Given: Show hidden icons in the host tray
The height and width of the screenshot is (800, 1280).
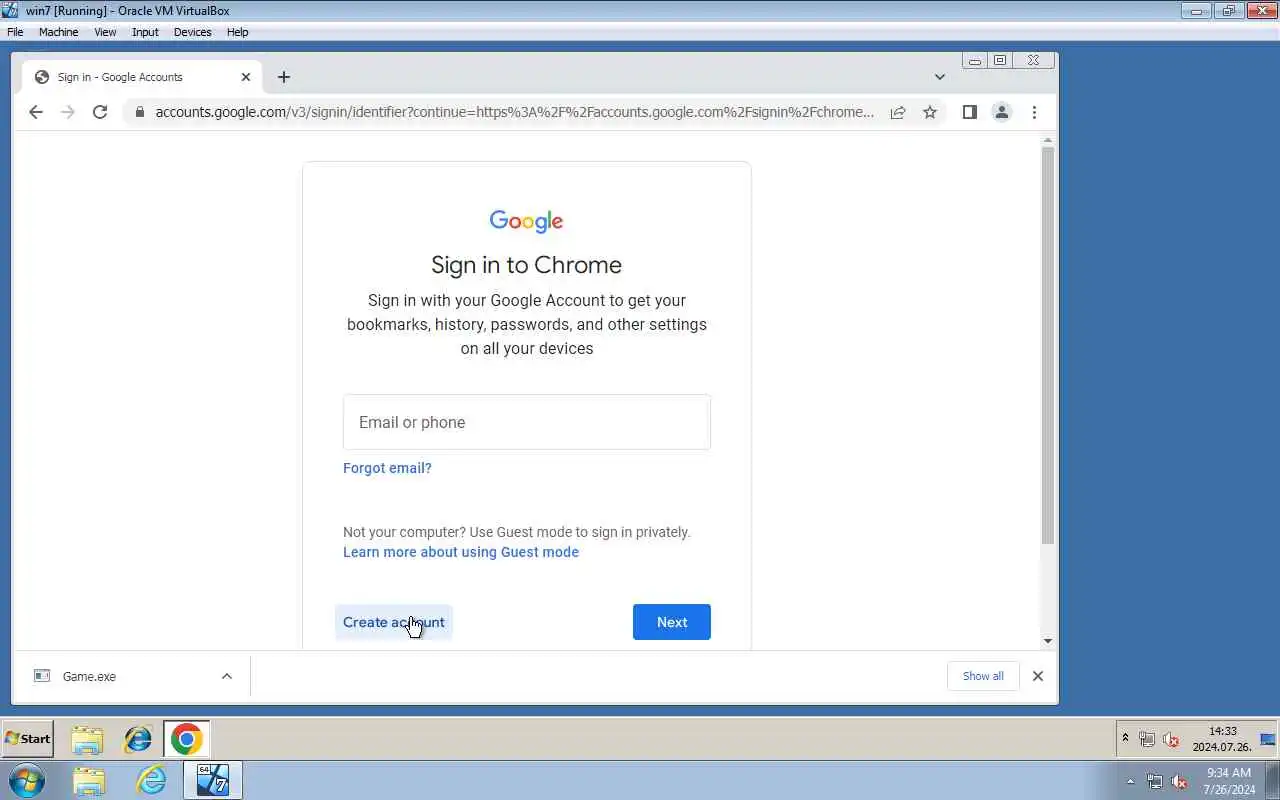Looking at the screenshot, I should click(1131, 781).
